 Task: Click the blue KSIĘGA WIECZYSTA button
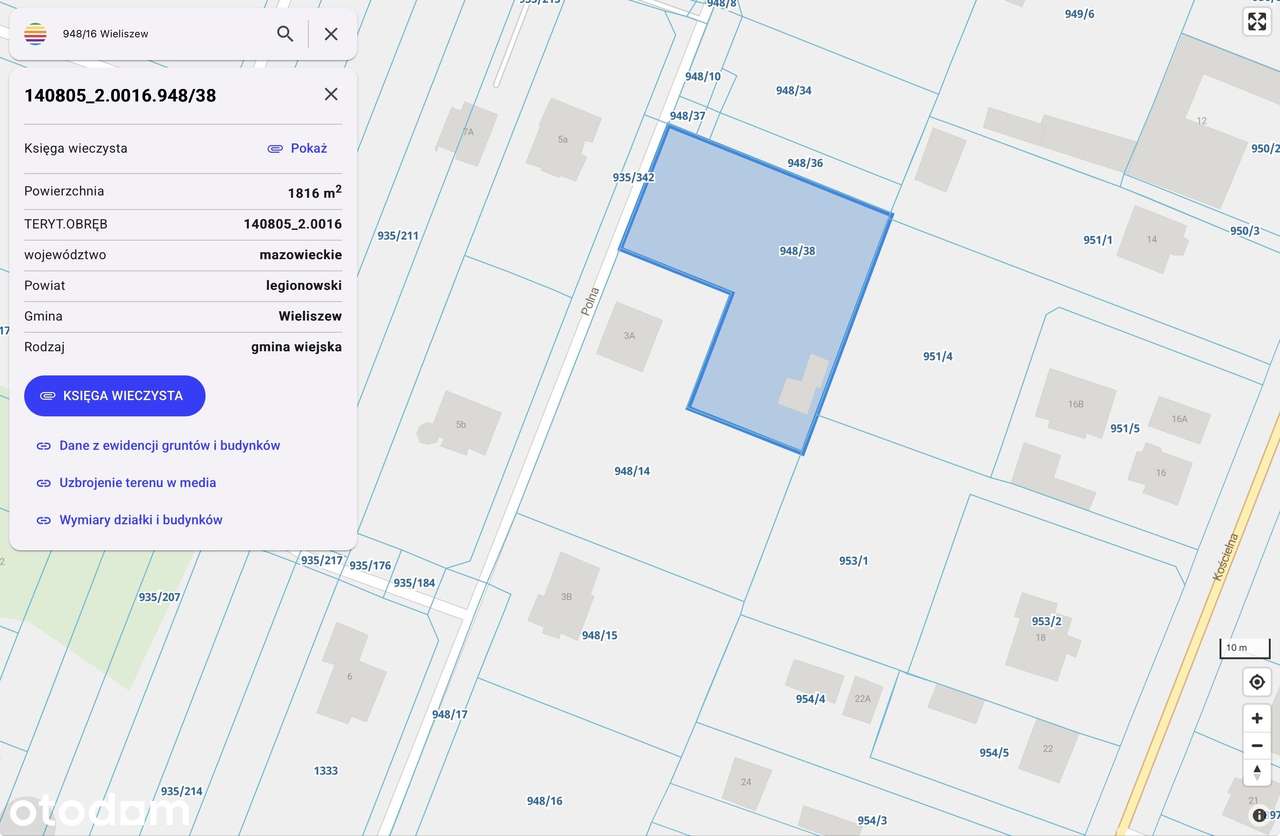pyautogui.click(x=114, y=396)
